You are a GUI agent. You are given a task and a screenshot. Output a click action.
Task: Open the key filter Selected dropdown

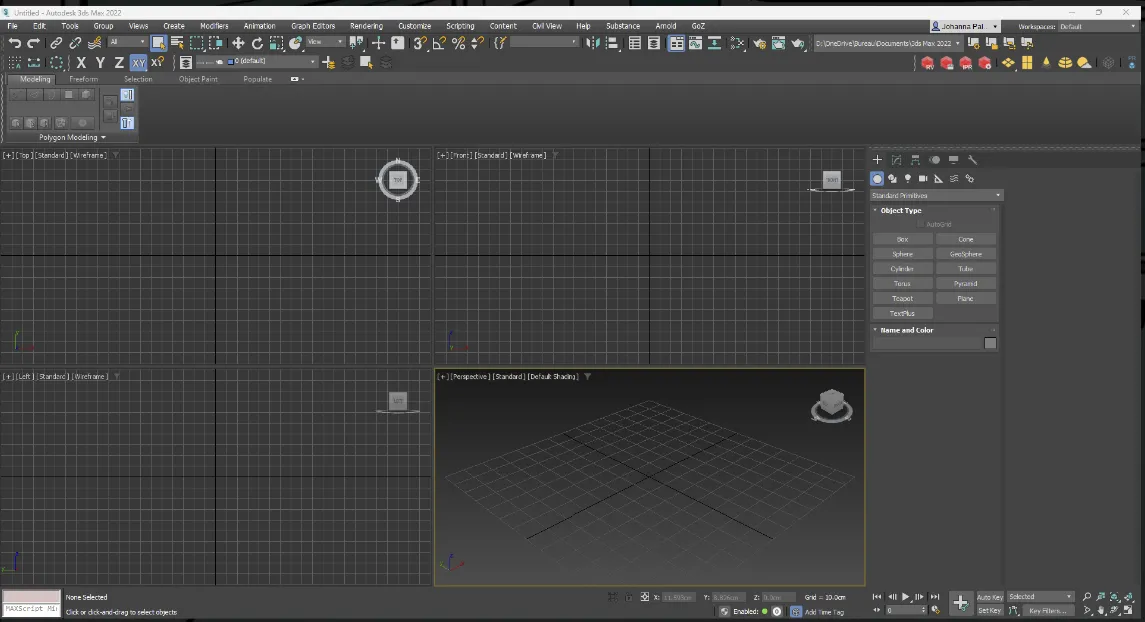click(1040, 596)
